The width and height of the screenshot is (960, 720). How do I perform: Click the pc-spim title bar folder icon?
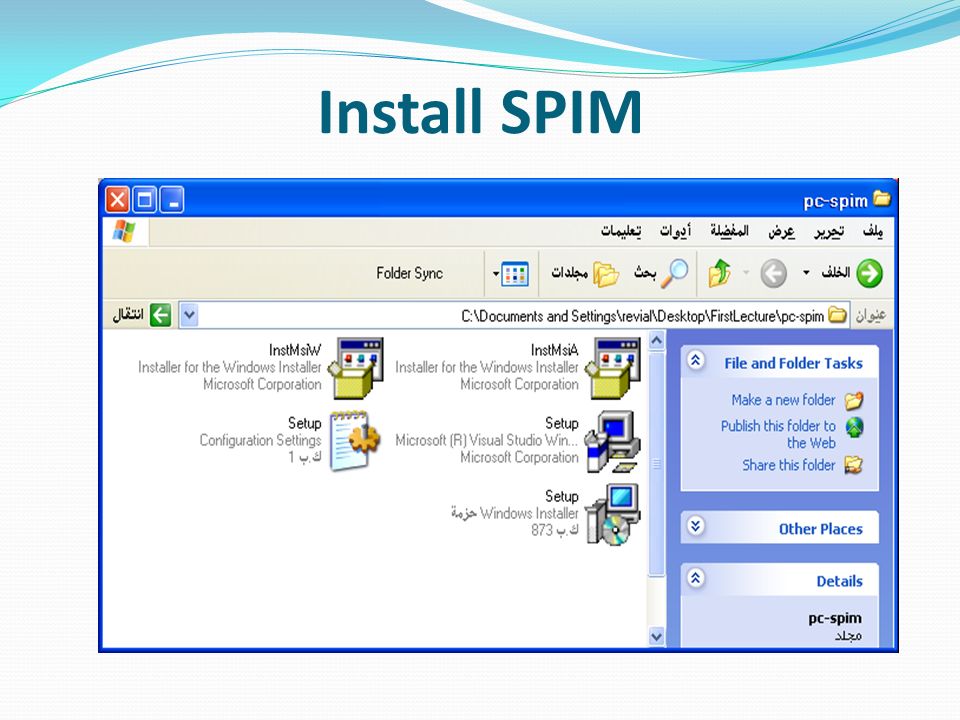(x=882, y=199)
